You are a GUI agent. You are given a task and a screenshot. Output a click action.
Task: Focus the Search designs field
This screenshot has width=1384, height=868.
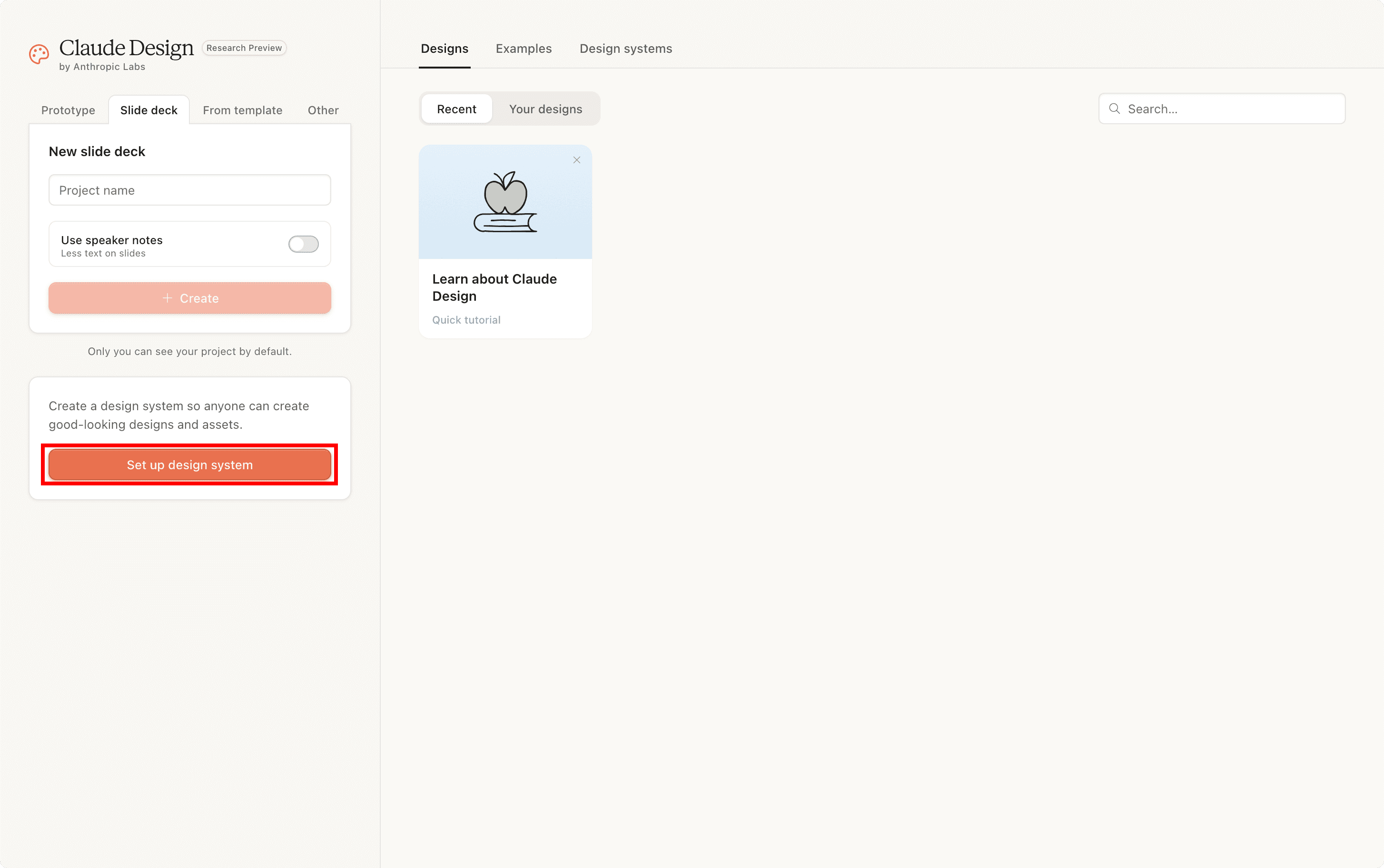1222,108
